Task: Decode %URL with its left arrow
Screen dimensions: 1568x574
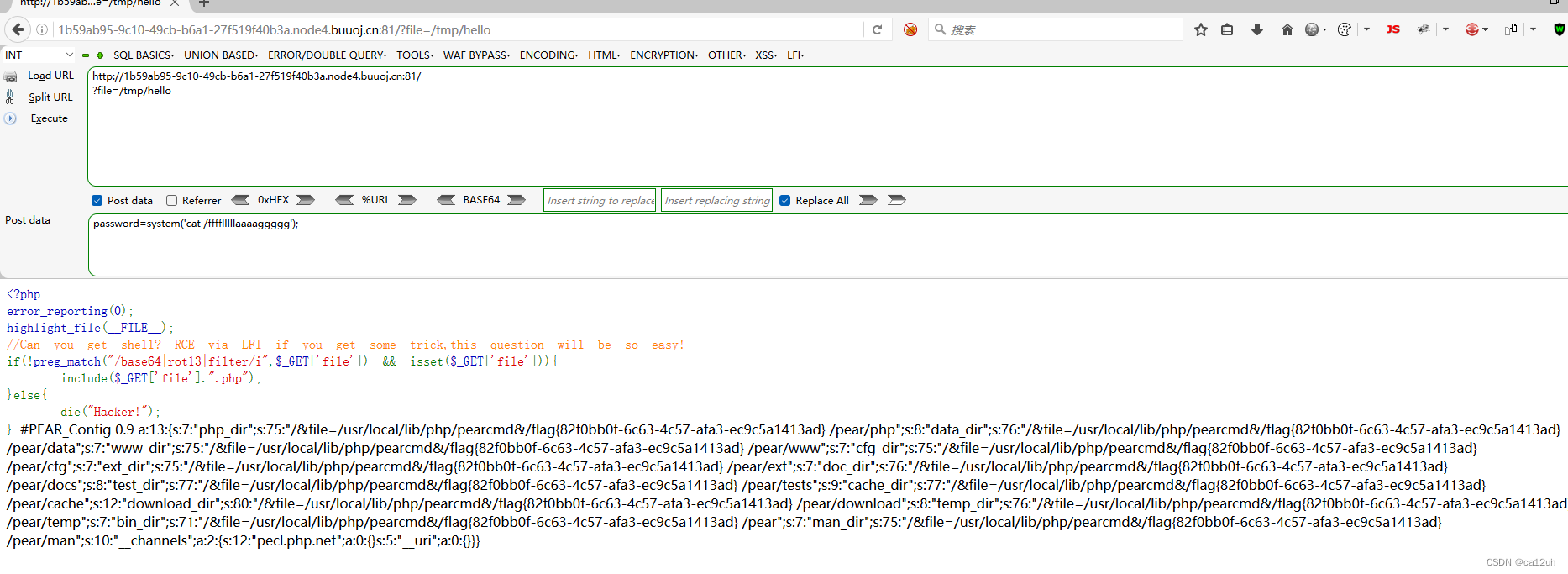Action: point(344,200)
